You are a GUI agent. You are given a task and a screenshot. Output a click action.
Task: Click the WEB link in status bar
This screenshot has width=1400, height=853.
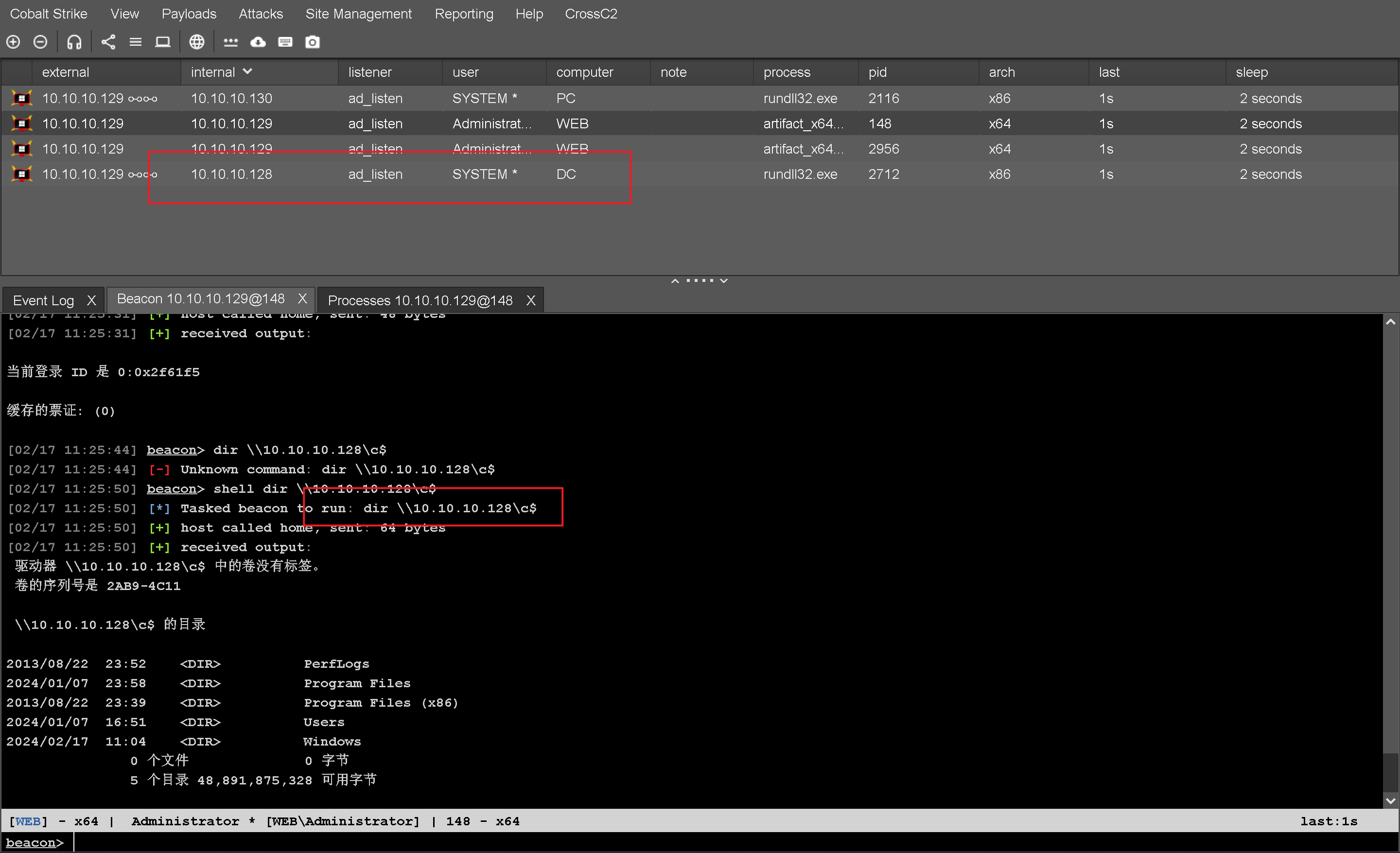(x=27, y=821)
